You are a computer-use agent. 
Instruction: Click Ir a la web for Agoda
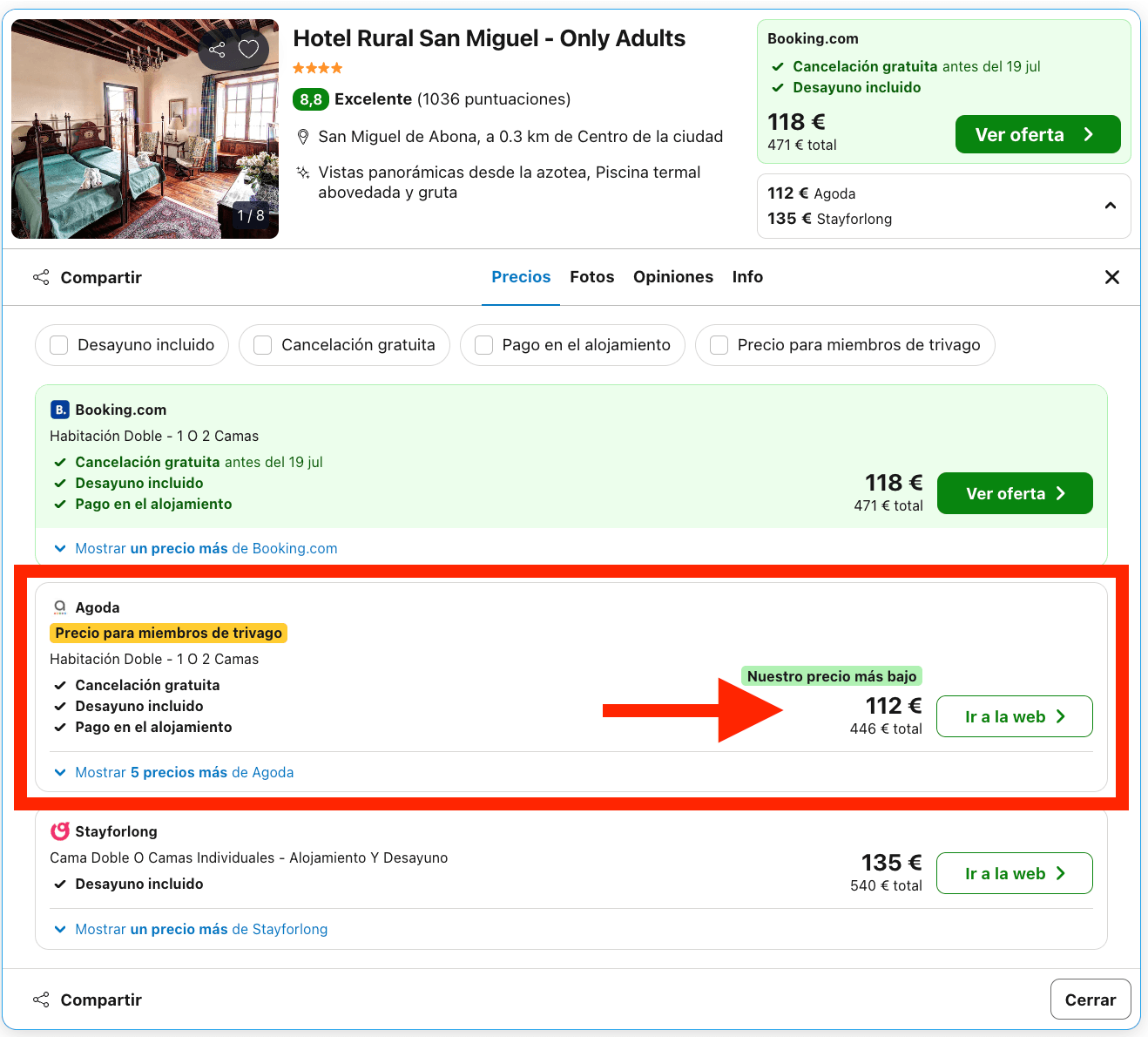click(1015, 716)
